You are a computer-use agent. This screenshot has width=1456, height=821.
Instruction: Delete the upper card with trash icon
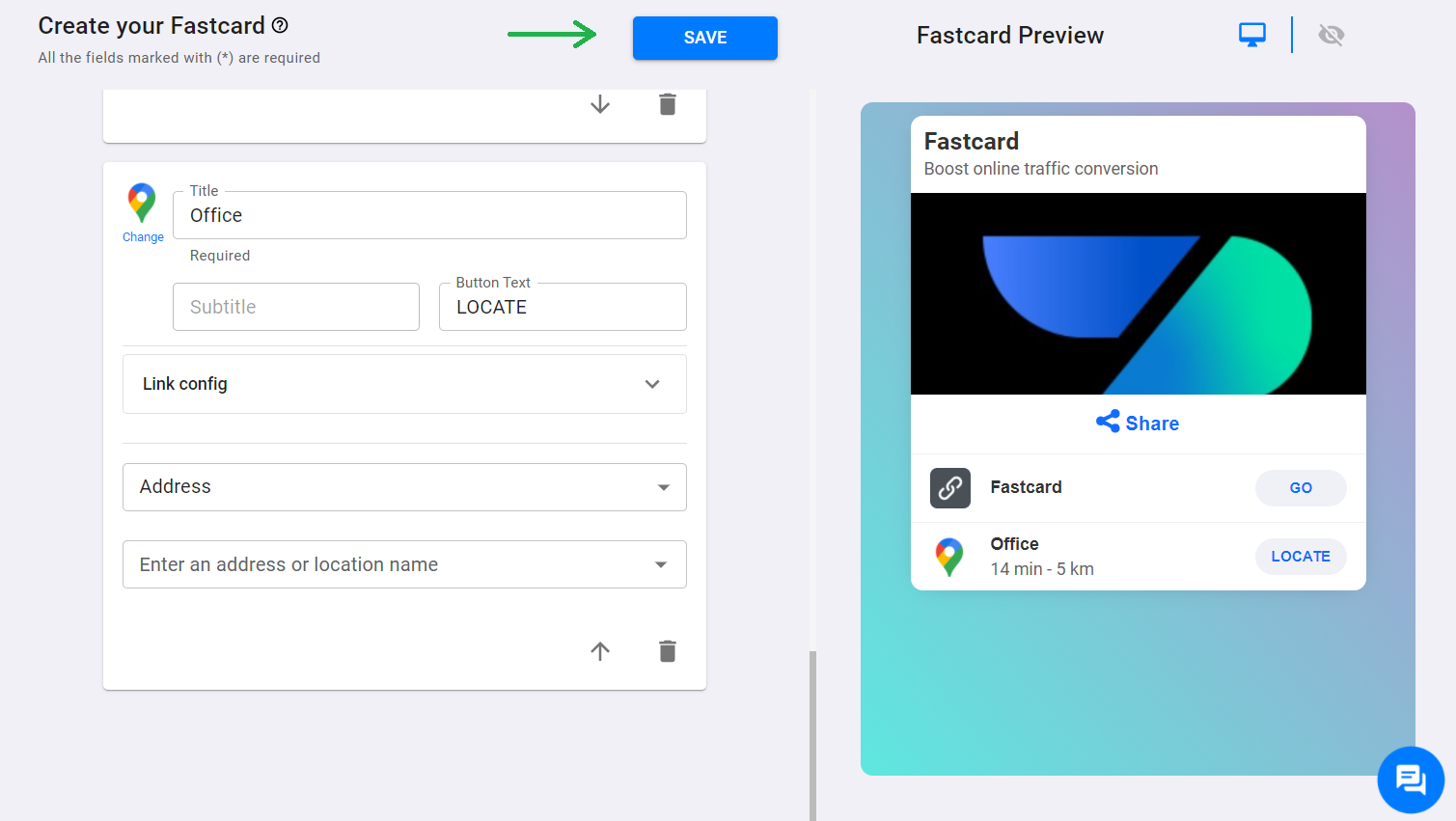668,104
